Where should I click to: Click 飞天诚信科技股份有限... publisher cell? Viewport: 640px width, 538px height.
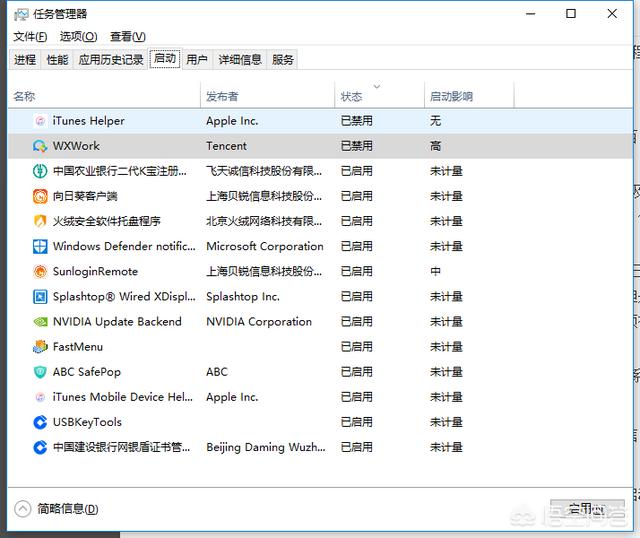(x=264, y=171)
